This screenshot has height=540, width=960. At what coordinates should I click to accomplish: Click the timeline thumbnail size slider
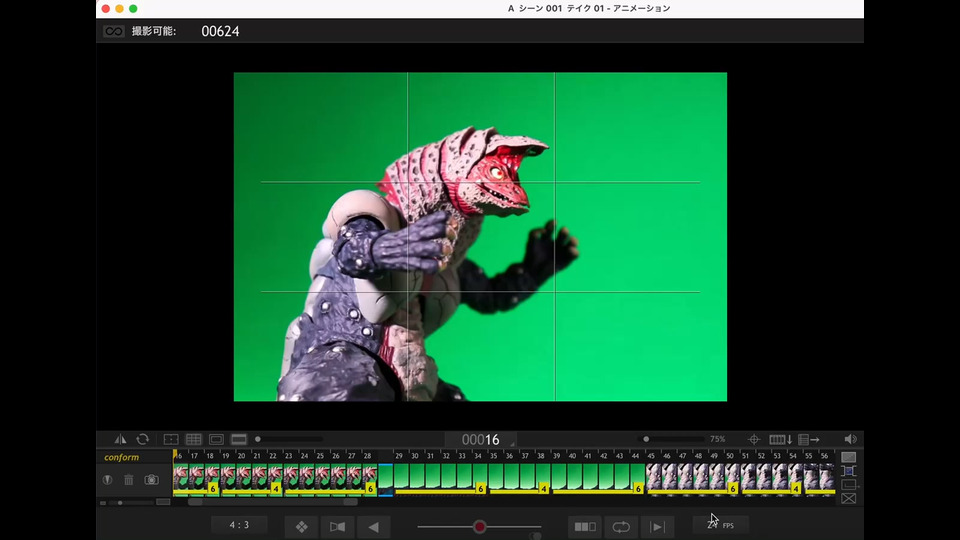point(130,503)
